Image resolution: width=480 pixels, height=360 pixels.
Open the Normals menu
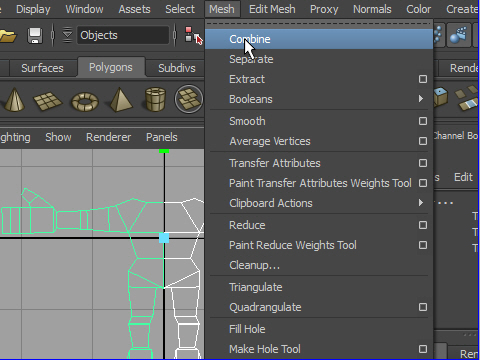(372, 9)
